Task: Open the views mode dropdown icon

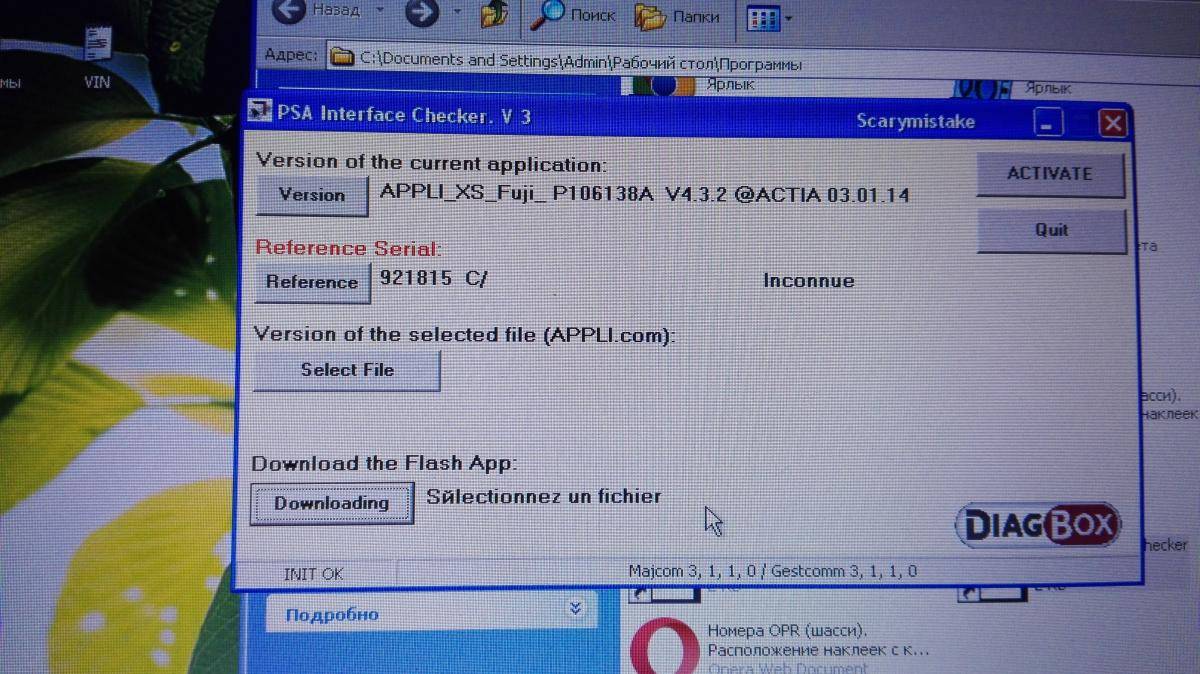Action: (x=769, y=18)
